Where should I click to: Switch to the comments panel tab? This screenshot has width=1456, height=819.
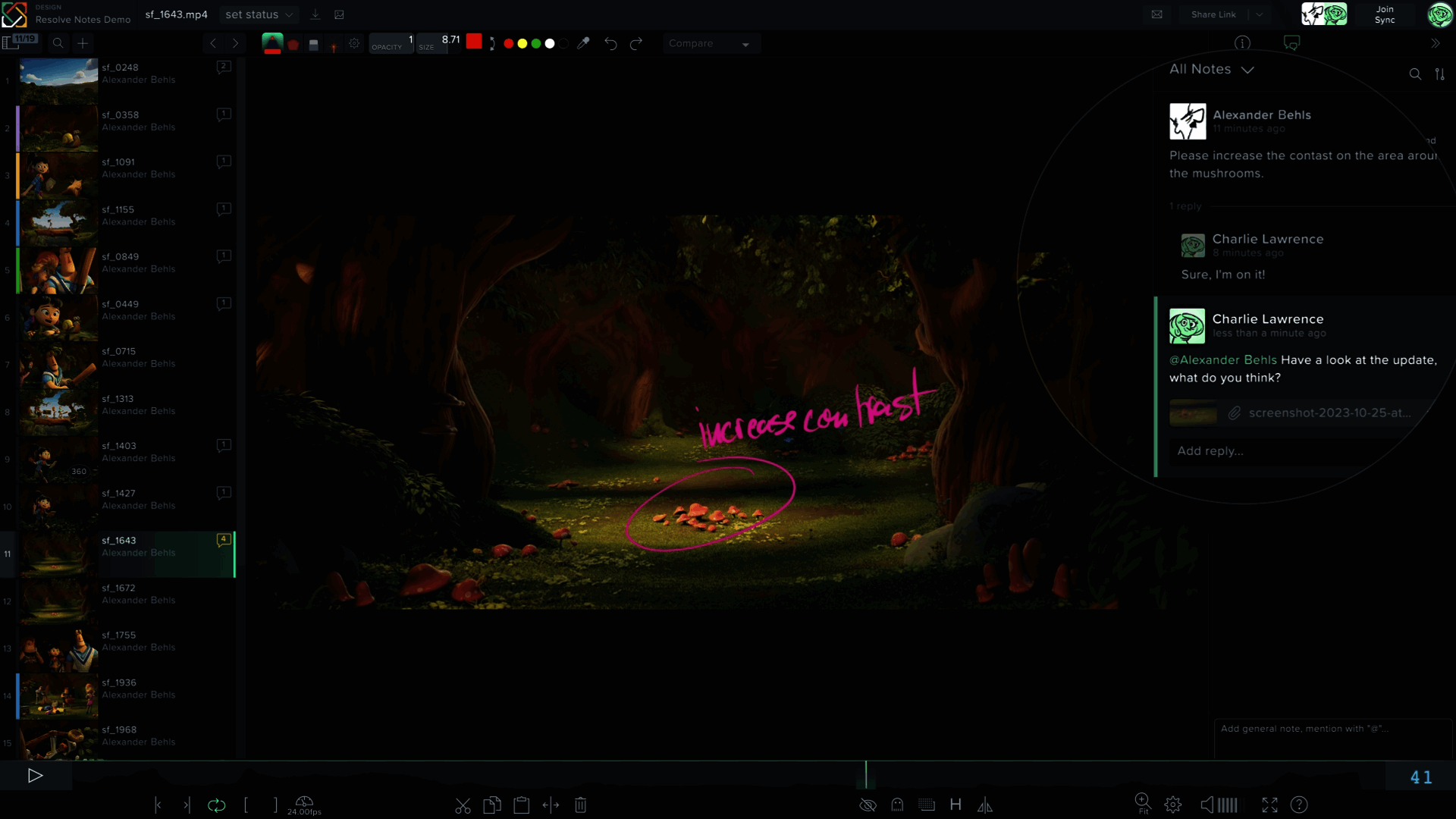point(1291,43)
